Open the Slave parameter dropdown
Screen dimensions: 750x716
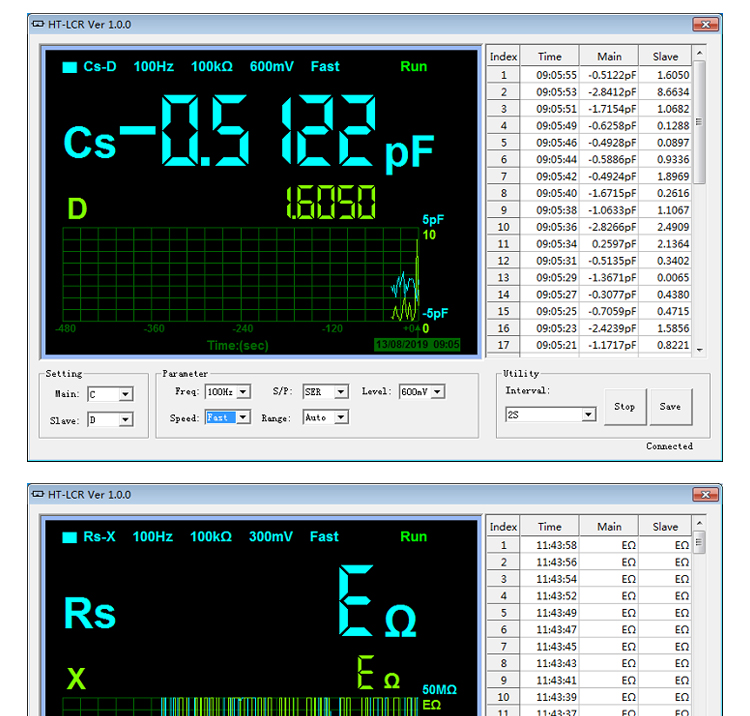125,421
